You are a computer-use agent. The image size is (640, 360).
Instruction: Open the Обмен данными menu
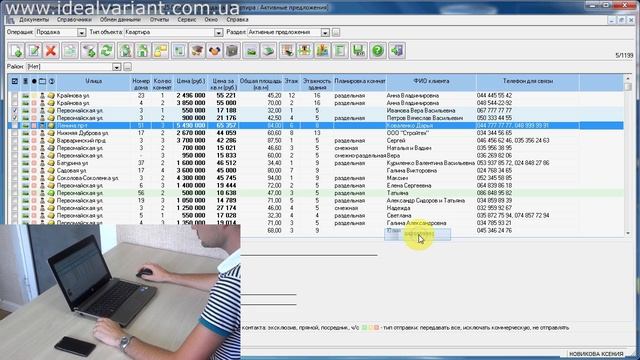click(x=120, y=20)
